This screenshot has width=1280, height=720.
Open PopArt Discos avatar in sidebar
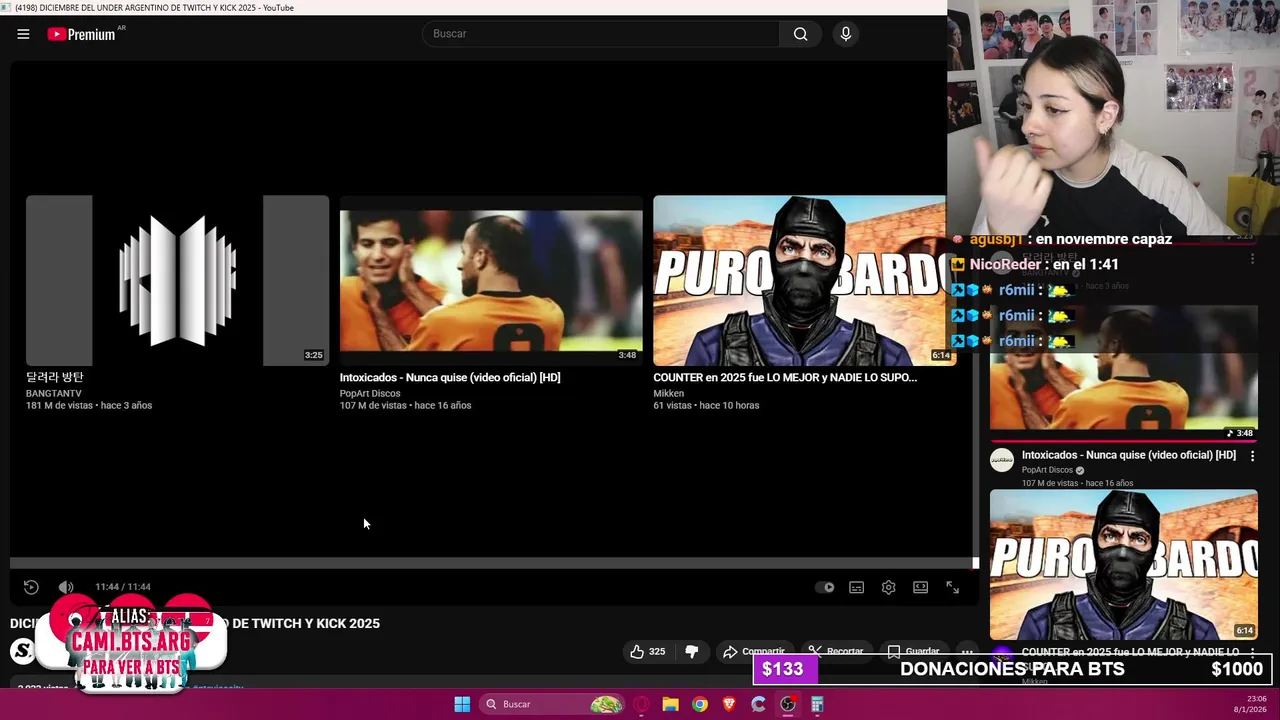coord(1002,460)
